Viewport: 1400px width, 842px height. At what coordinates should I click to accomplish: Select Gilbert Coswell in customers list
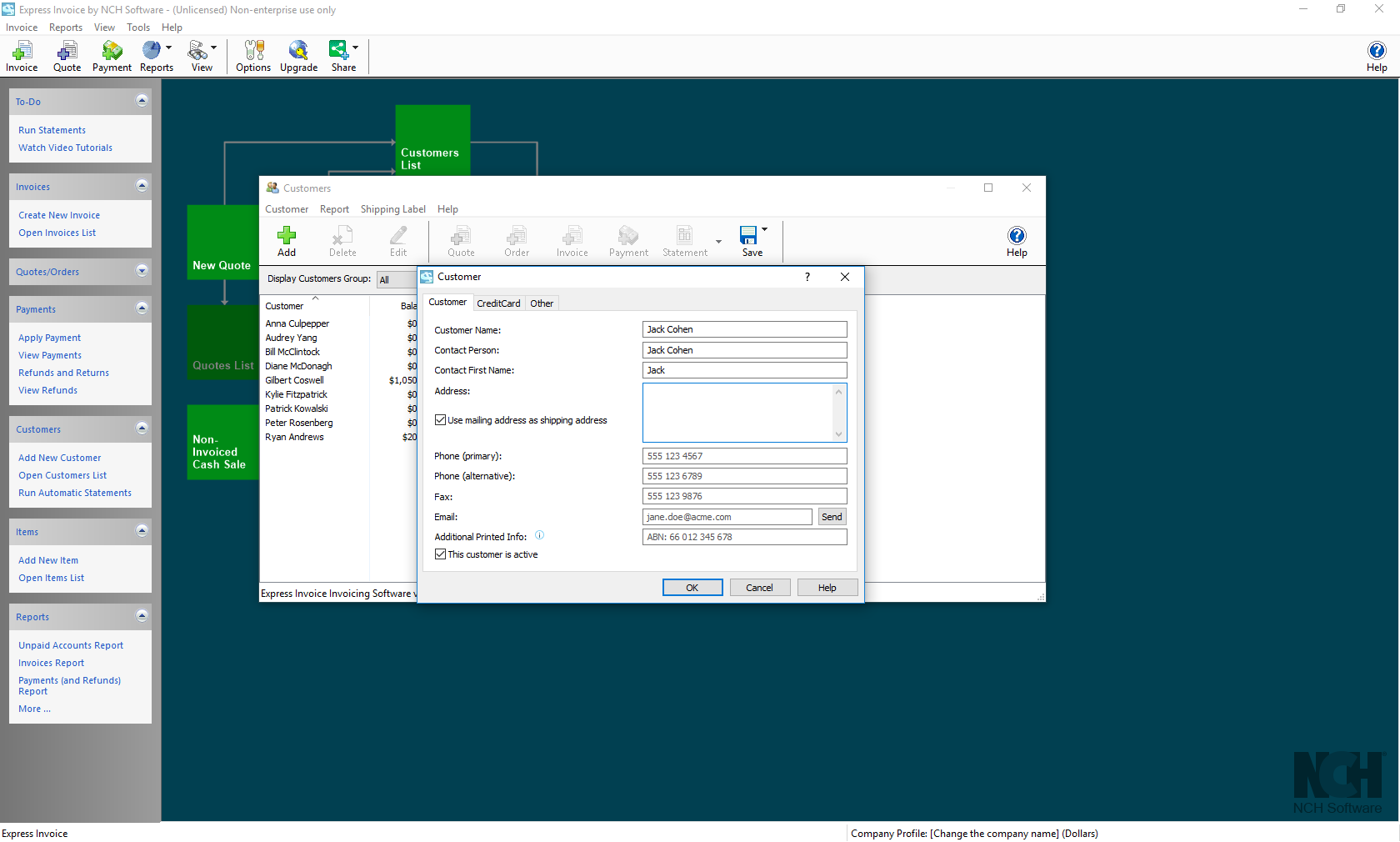tap(294, 380)
